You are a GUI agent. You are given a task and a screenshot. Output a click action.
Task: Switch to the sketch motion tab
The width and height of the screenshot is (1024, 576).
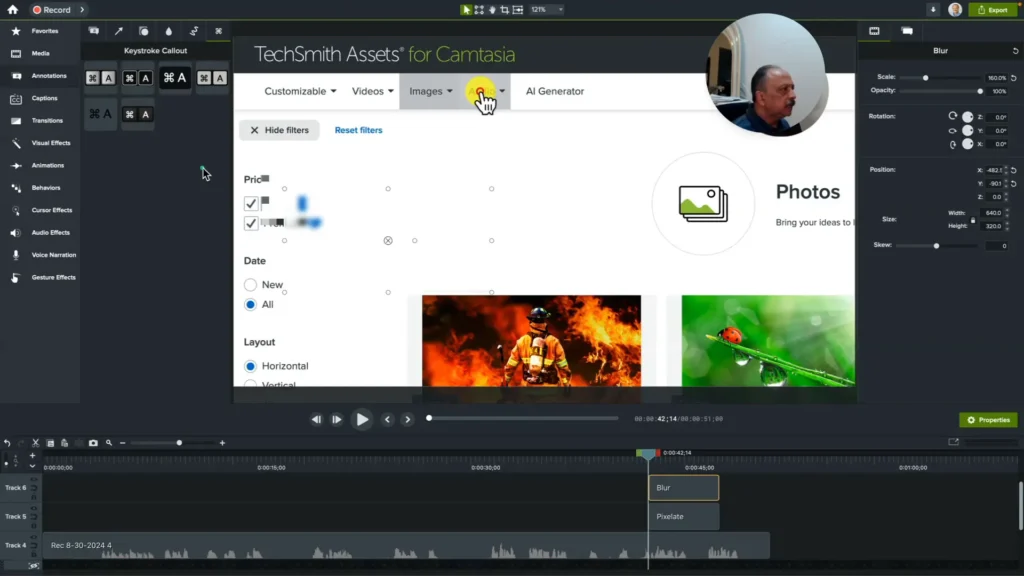[194, 31]
